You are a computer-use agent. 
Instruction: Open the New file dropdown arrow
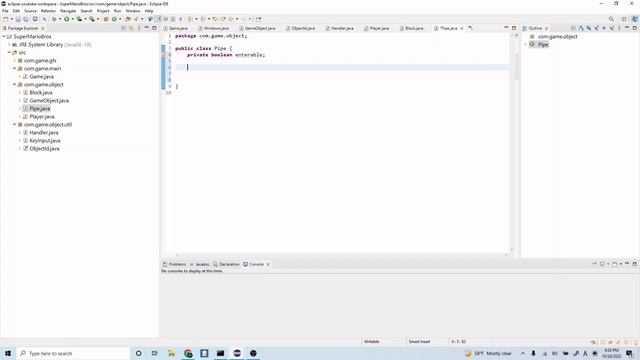tap(11, 19)
